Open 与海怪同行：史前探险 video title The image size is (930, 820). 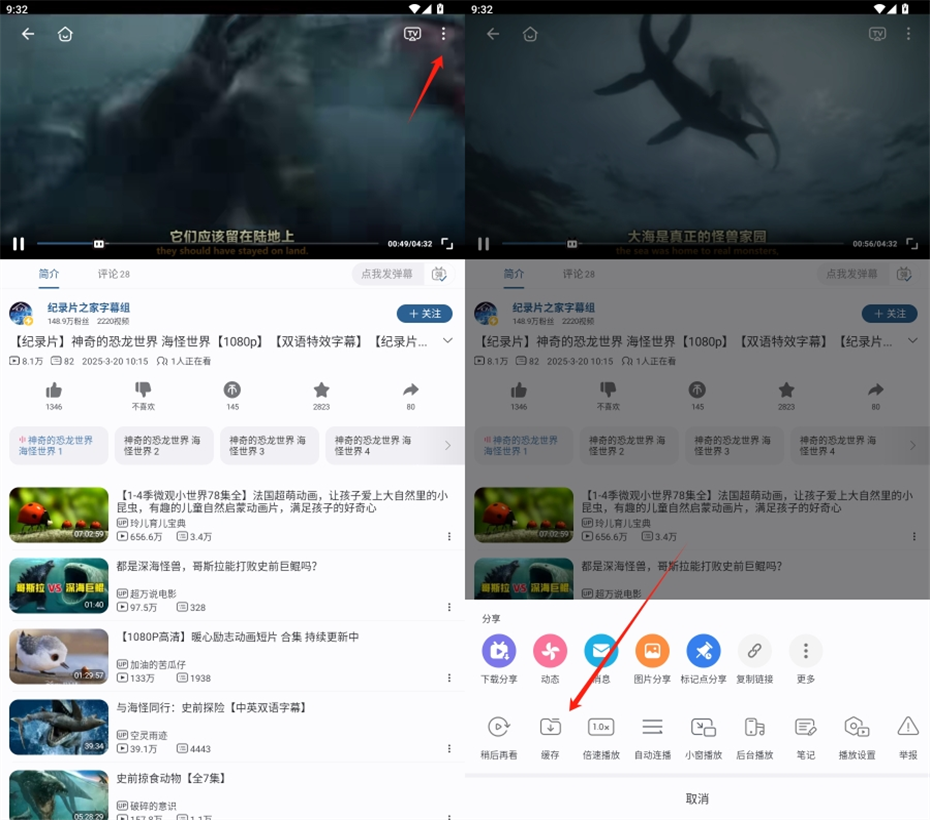point(212,707)
